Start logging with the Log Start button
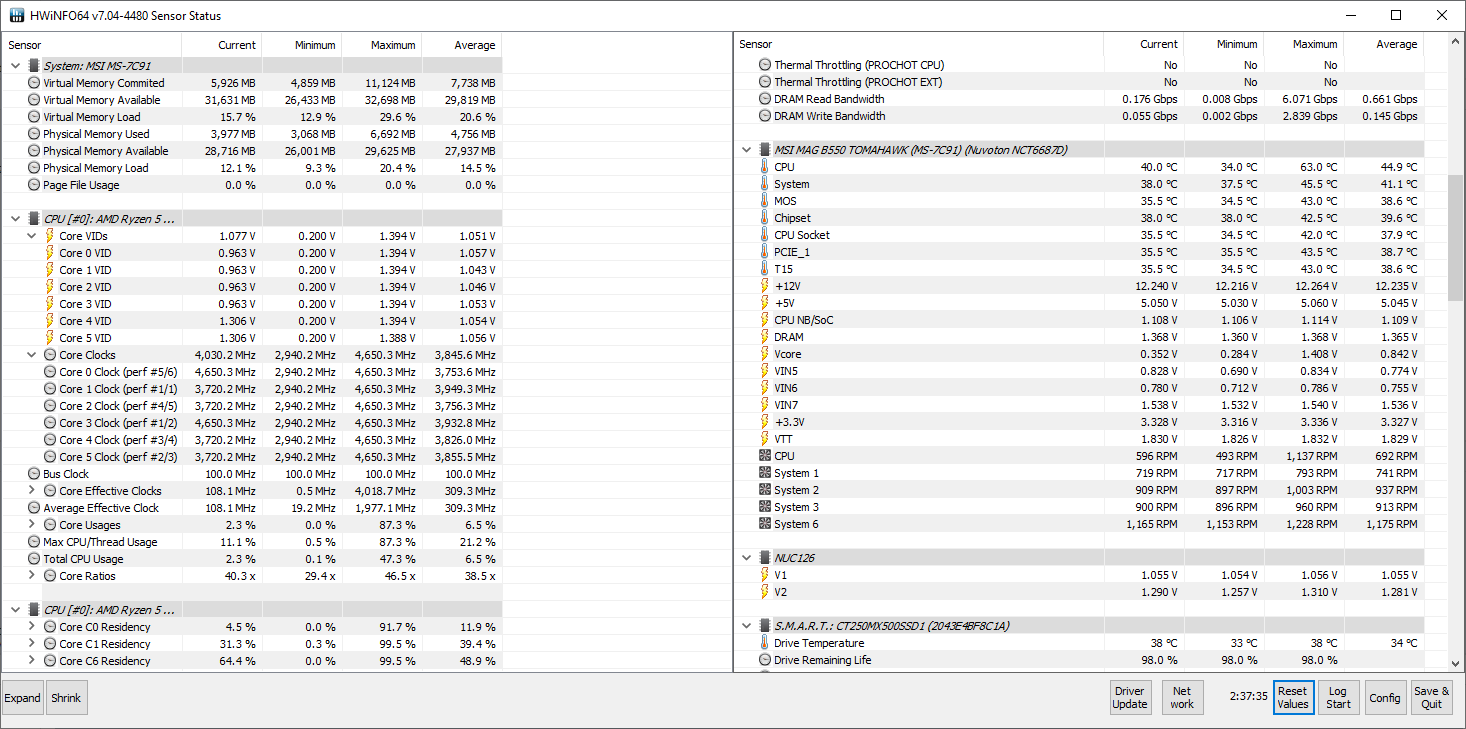This screenshot has width=1466, height=729. click(x=1338, y=698)
